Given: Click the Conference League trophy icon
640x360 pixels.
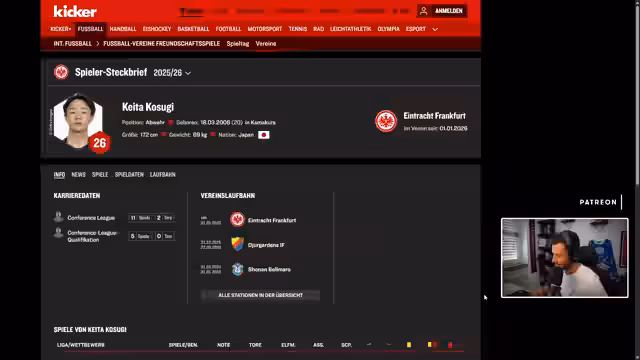Looking at the screenshot, I should coord(58,217).
